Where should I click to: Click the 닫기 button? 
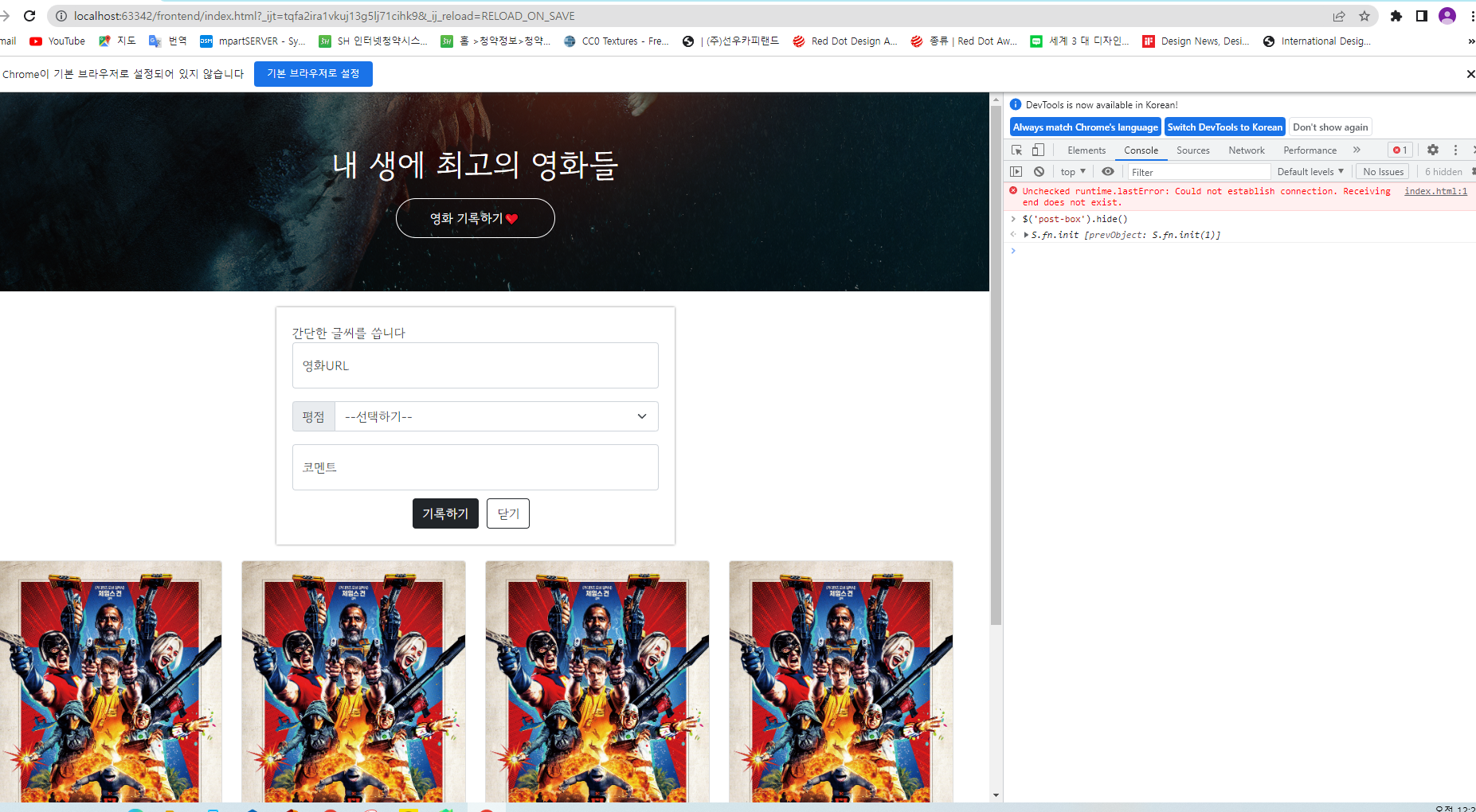coord(508,513)
